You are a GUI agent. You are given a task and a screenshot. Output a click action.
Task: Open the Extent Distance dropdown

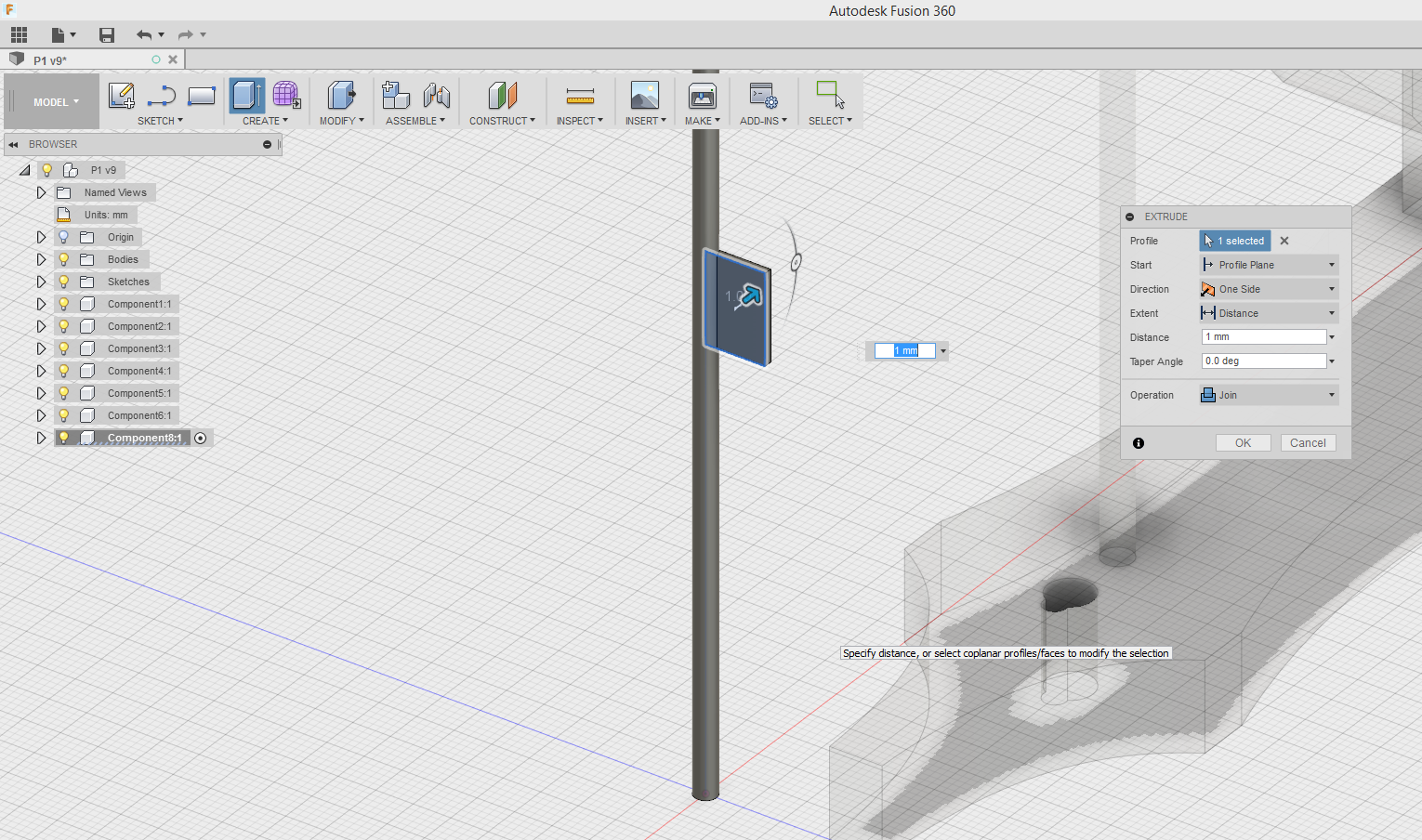[1269, 313]
